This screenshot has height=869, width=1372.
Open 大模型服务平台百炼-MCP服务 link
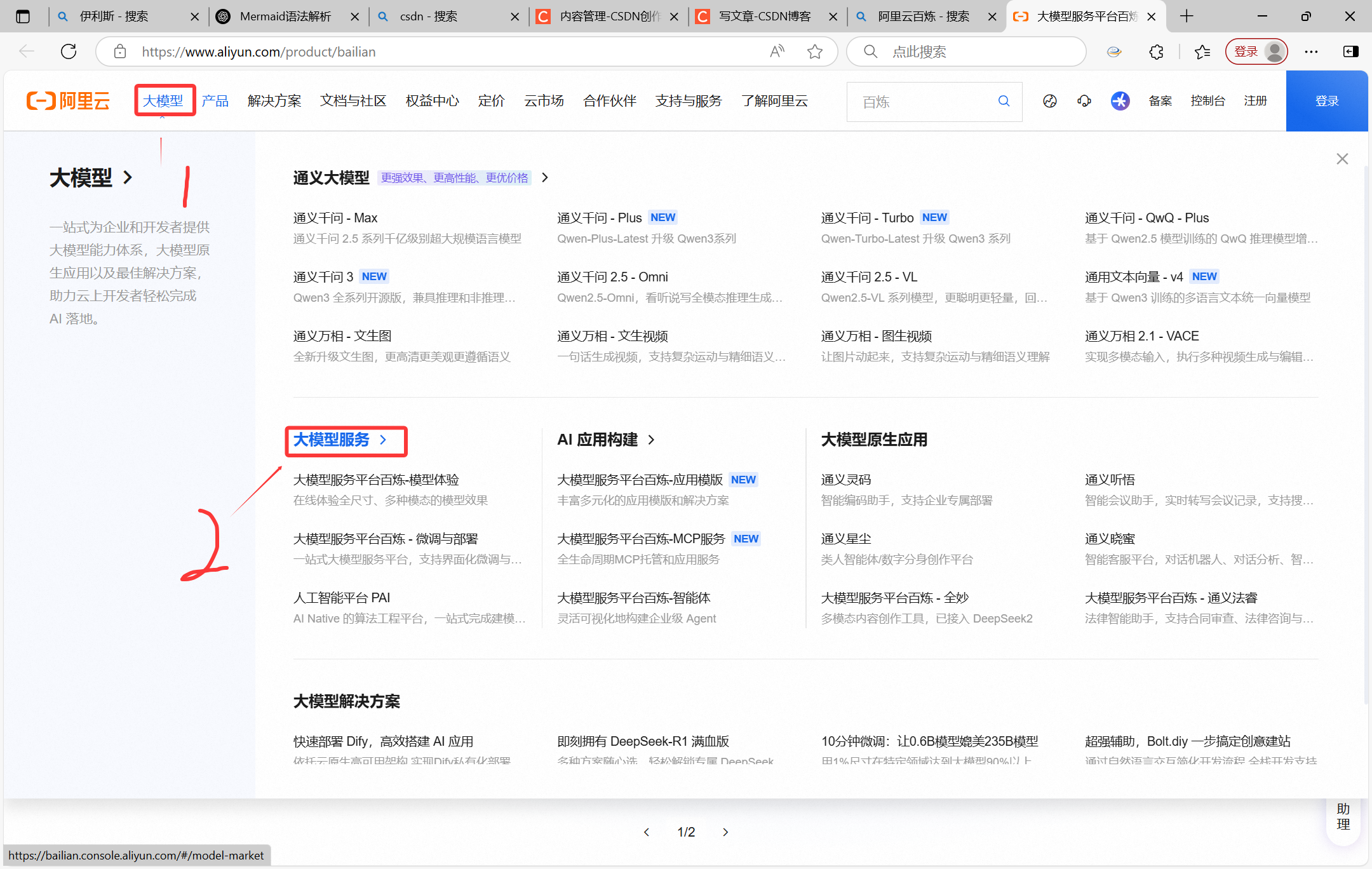(x=641, y=539)
